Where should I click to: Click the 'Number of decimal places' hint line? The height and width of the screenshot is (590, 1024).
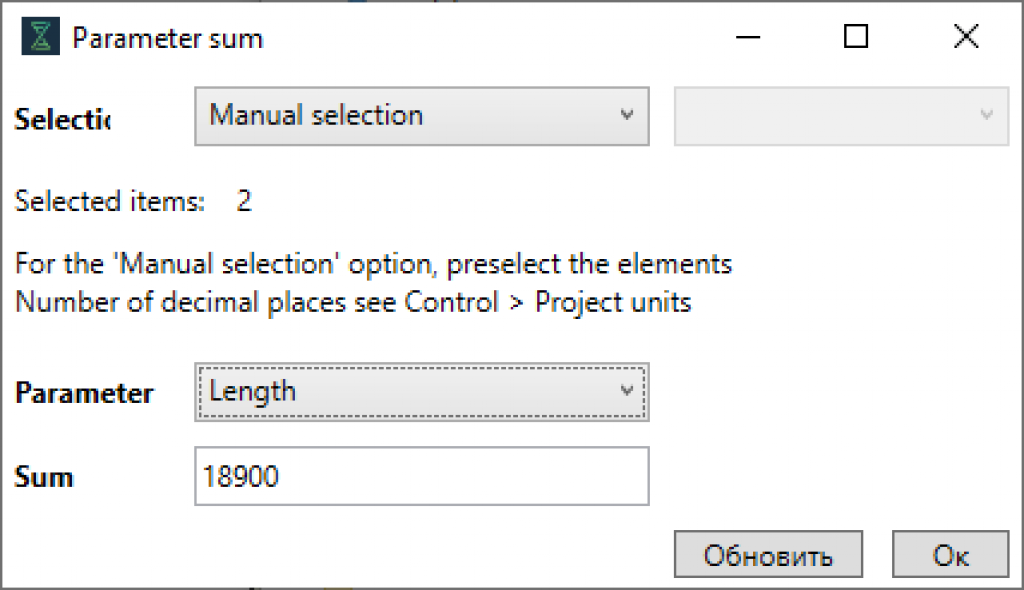coord(353,303)
